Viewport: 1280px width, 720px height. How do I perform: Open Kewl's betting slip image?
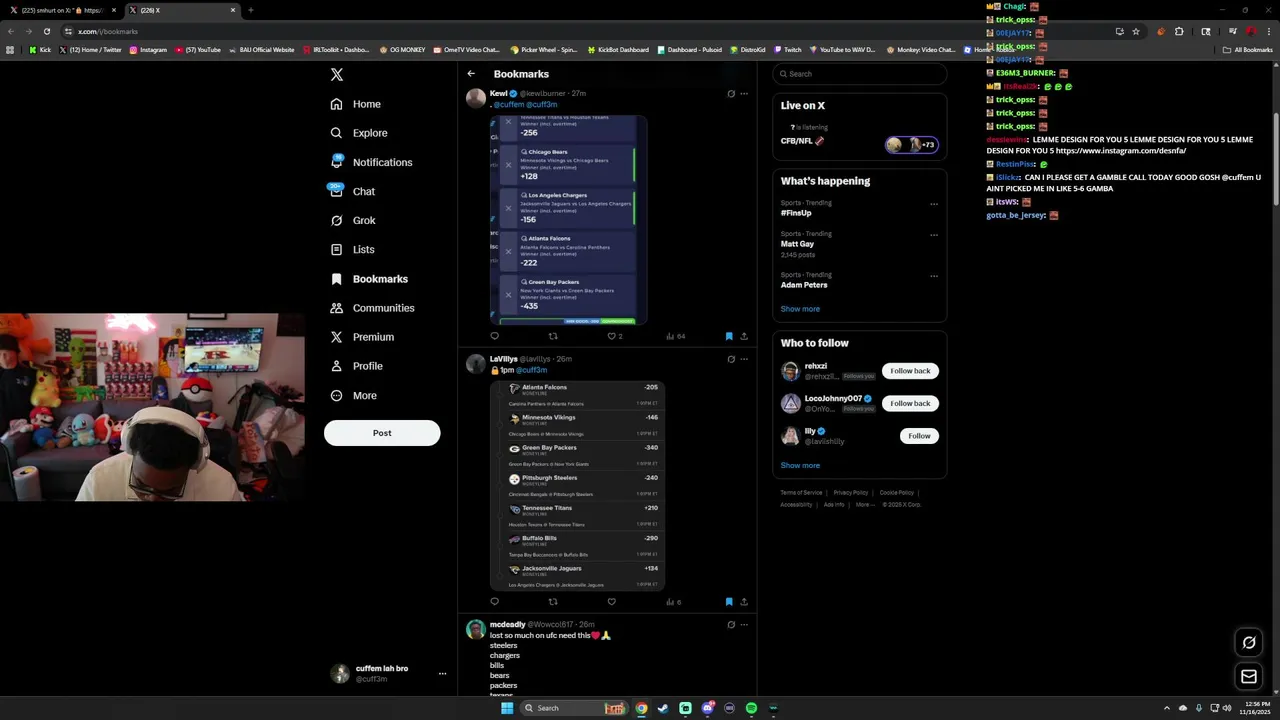(x=568, y=220)
